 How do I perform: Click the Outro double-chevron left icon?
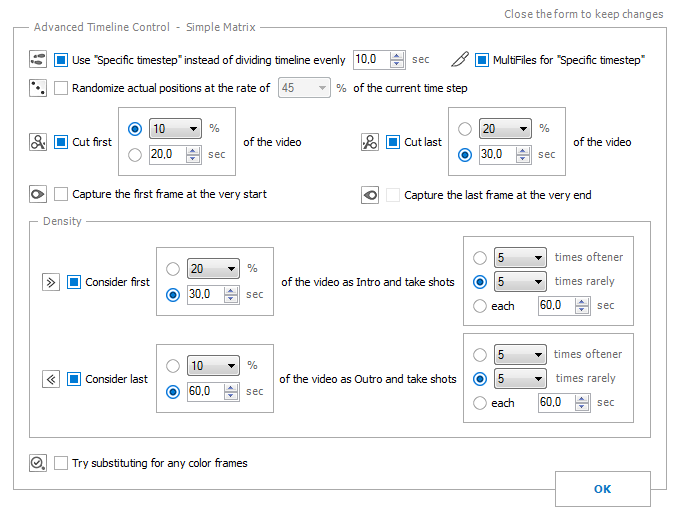(x=51, y=380)
